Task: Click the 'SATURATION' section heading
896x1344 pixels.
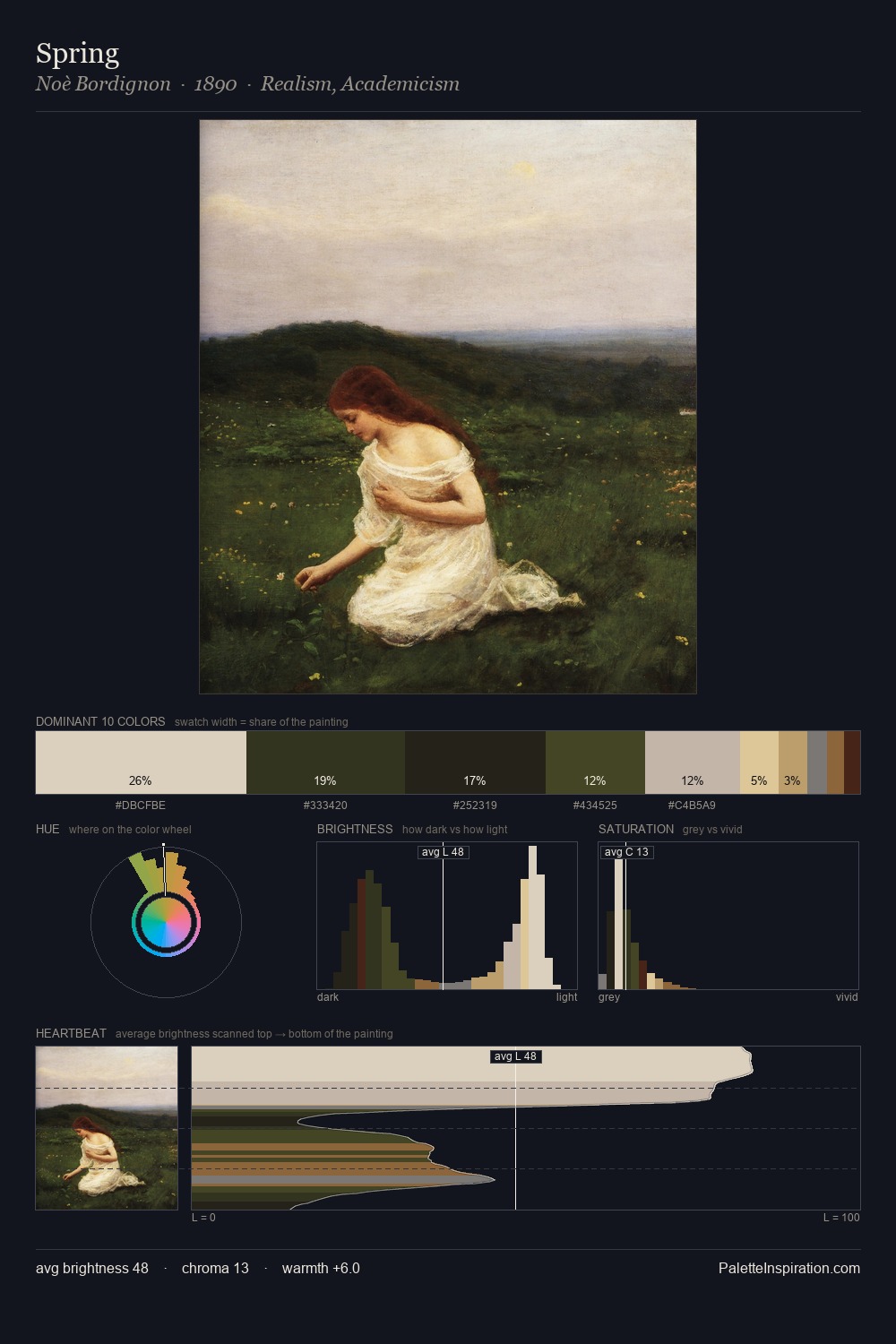Action: point(636,829)
